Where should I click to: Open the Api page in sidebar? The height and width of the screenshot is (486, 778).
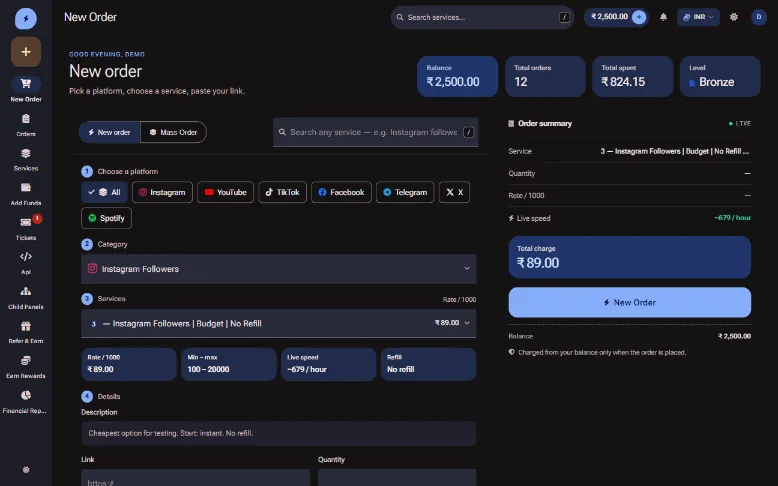coord(26,263)
